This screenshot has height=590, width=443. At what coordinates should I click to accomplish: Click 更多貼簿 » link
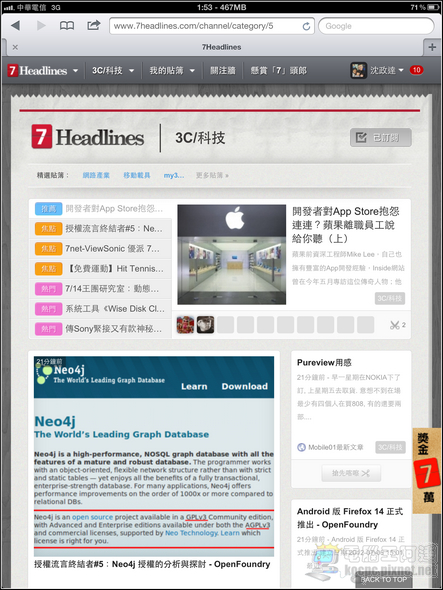point(212,175)
